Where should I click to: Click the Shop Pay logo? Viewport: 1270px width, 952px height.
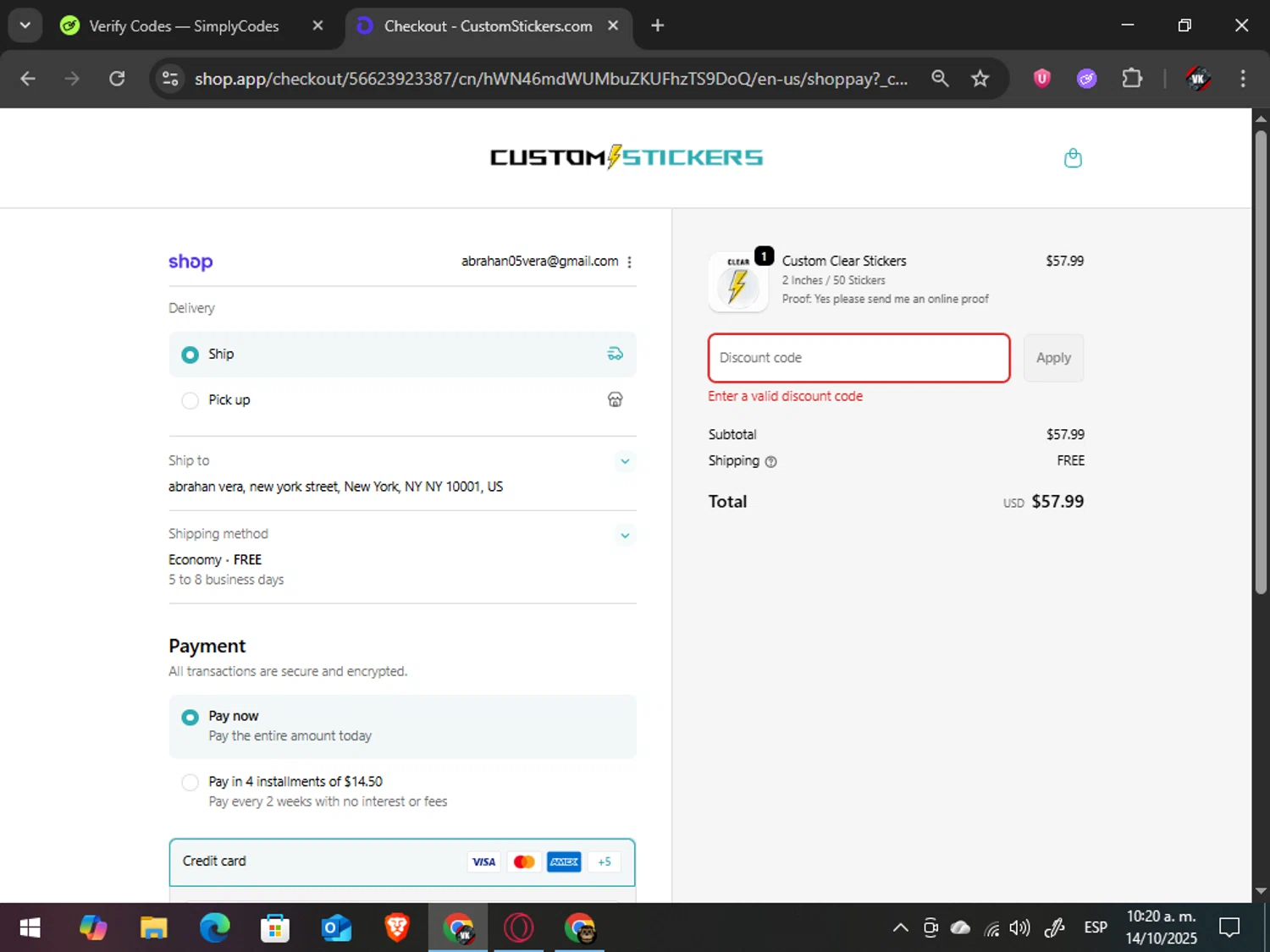click(190, 261)
